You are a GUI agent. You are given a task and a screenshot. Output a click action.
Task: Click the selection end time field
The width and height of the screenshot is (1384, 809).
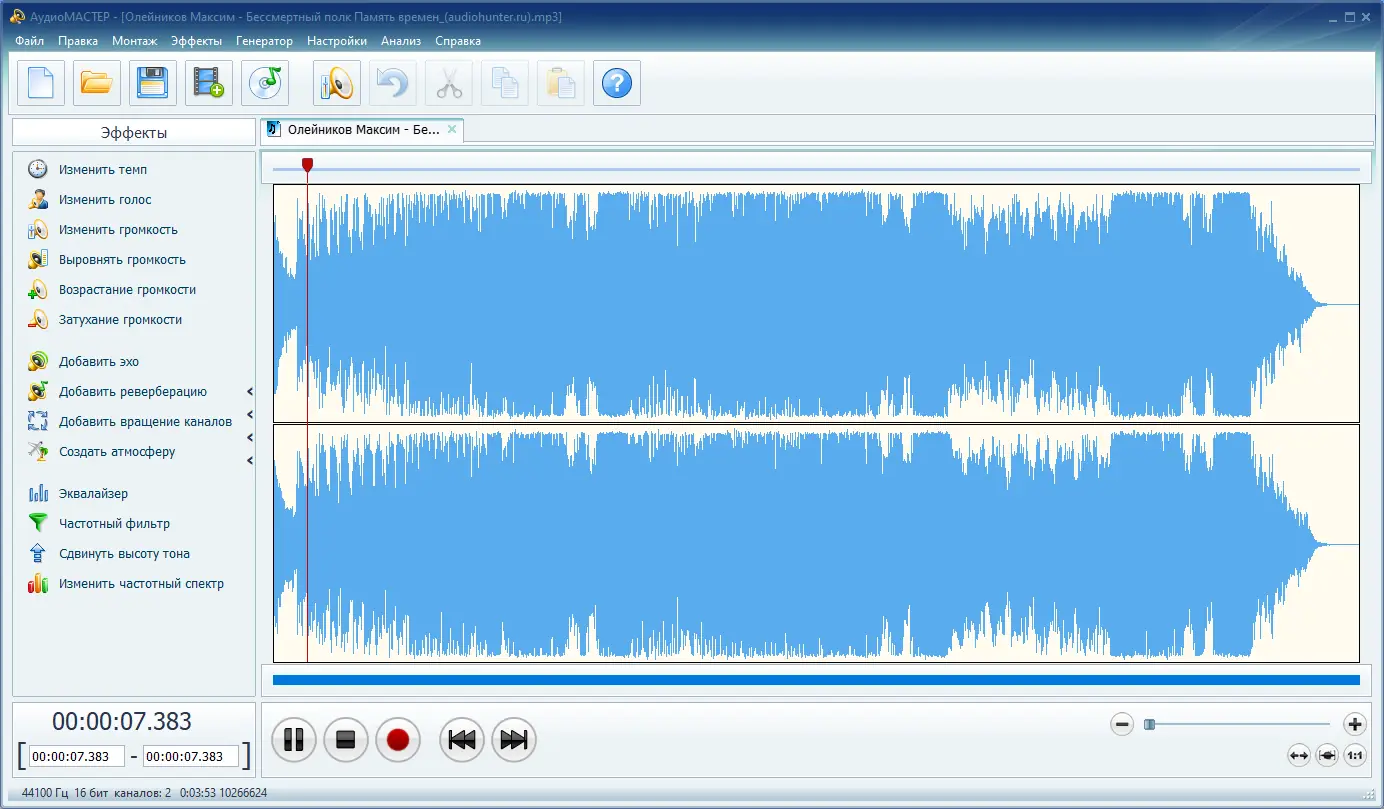191,757
